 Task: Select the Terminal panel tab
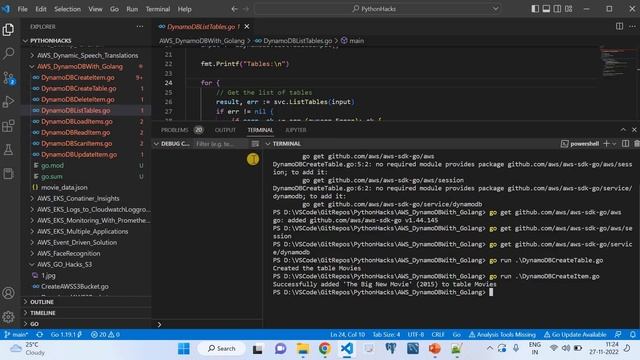260,130
